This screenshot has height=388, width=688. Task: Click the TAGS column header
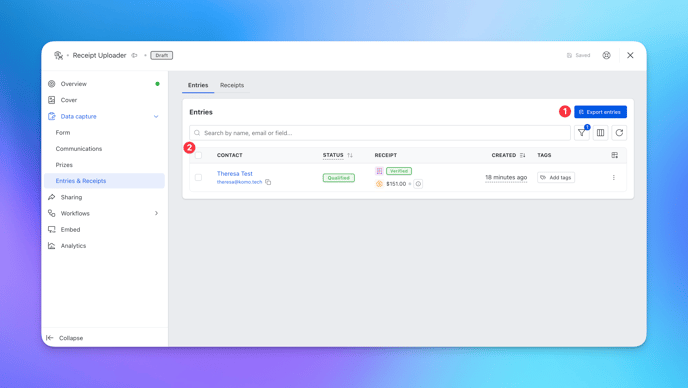544,155
